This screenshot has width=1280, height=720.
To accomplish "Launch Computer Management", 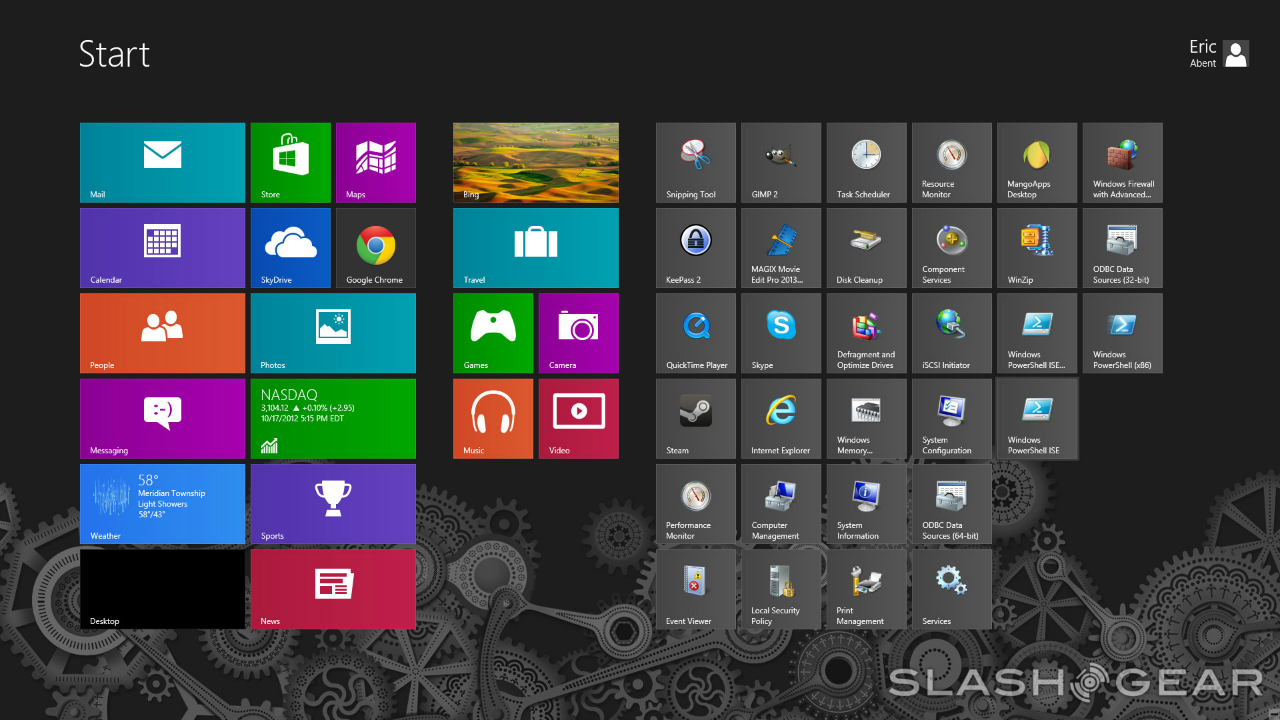I will click(781, 504).
